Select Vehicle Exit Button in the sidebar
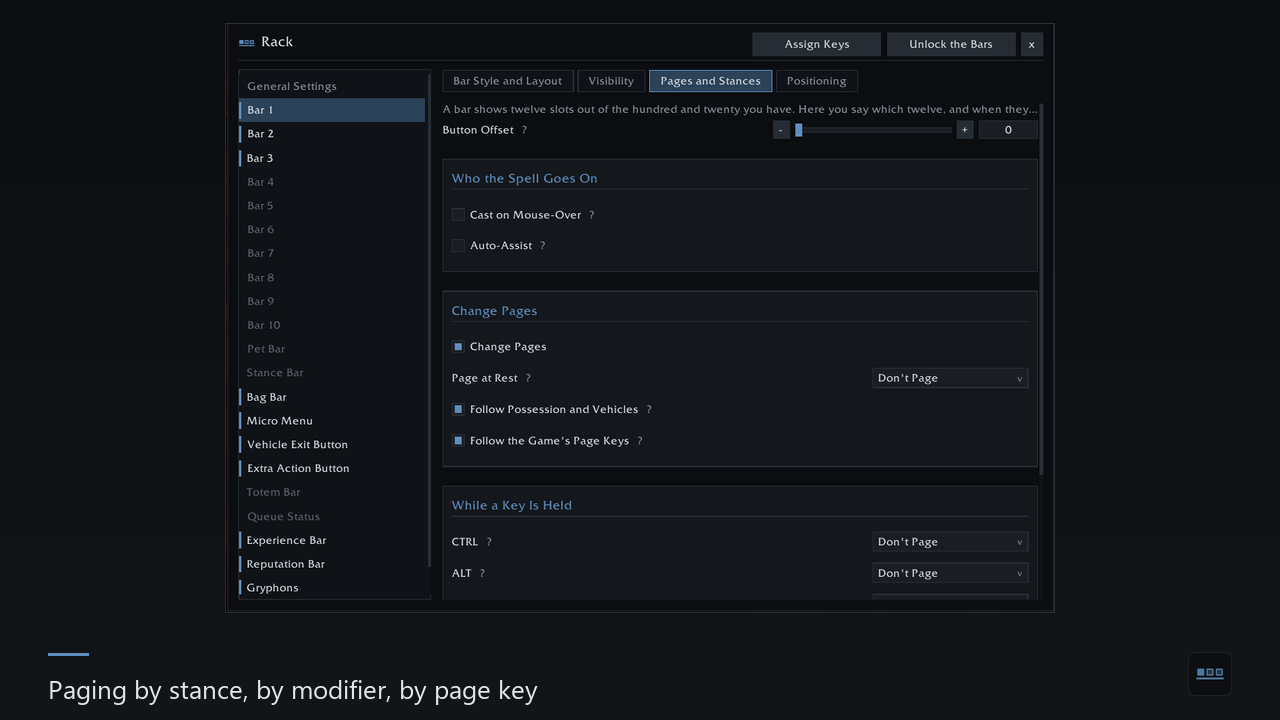Viewport: 1280px width, 720px height. tap(332, 445)
